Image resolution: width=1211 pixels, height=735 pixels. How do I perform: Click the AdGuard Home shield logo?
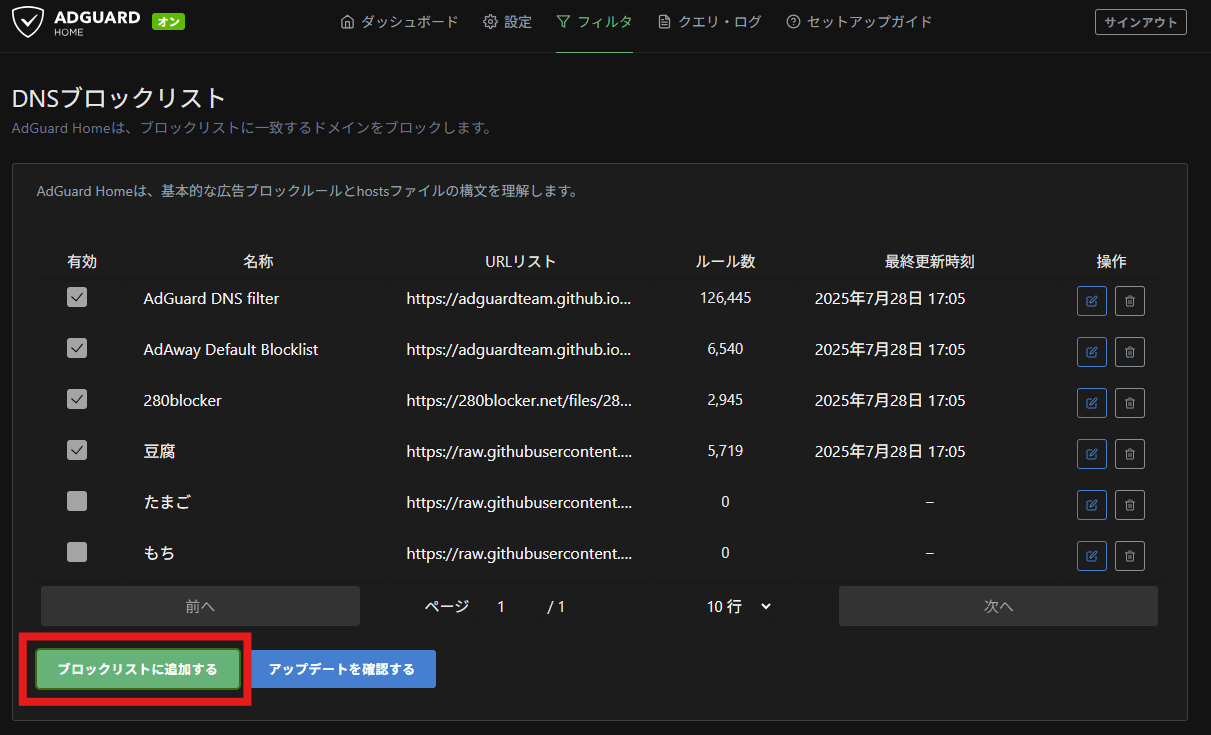(29, 22)
